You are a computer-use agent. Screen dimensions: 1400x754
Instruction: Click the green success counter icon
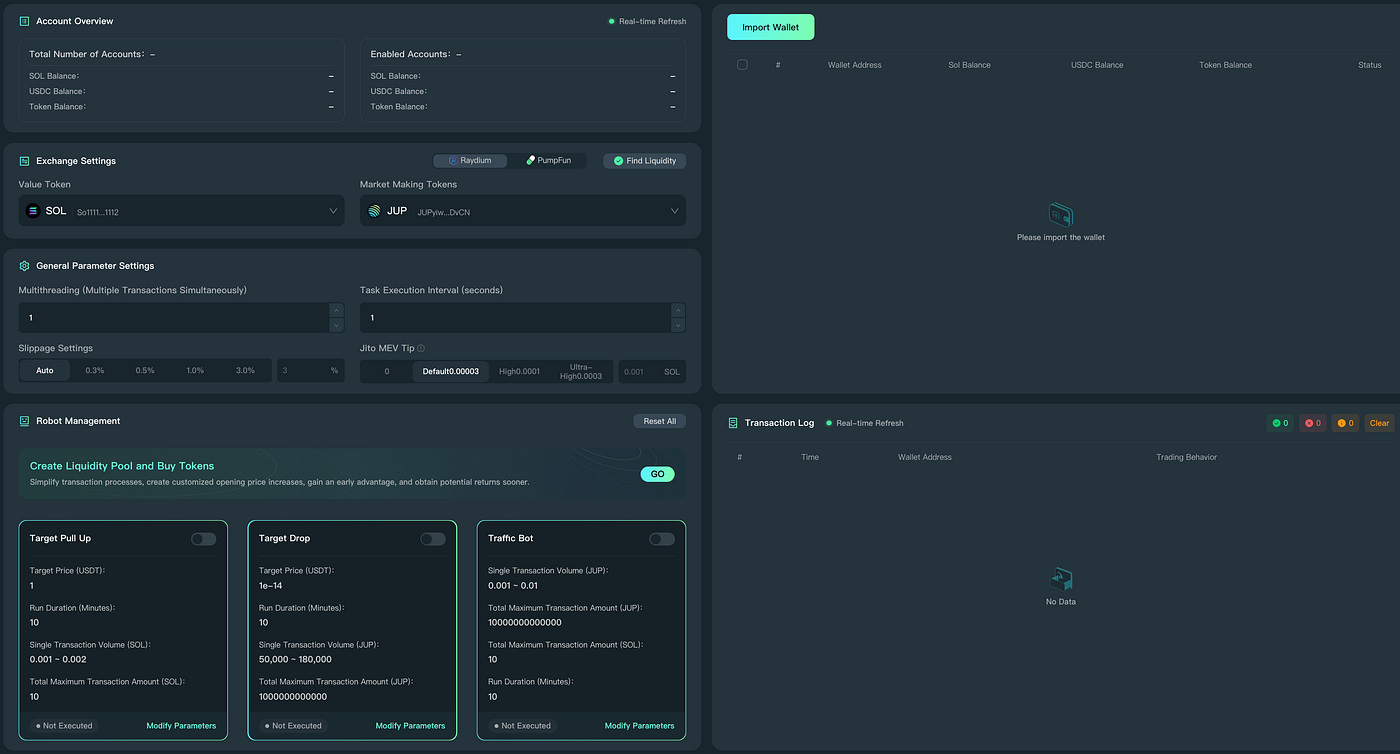1277,423
